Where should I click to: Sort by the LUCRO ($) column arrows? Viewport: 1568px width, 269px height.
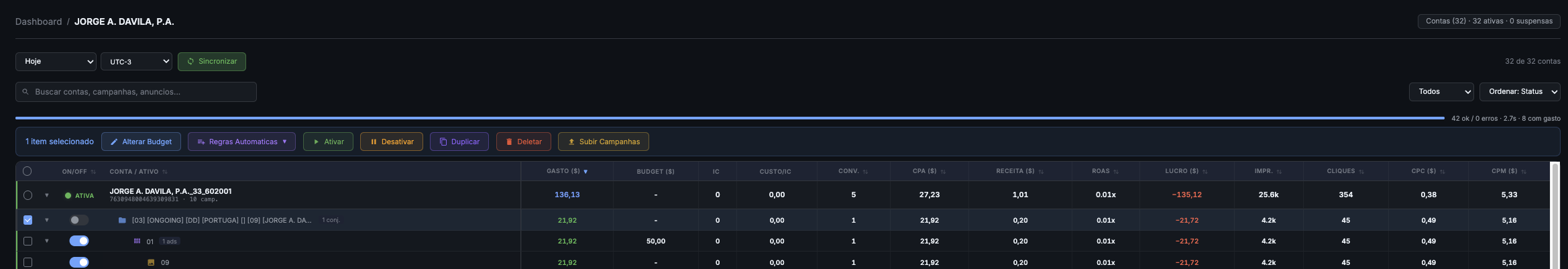pos(1205,172)
